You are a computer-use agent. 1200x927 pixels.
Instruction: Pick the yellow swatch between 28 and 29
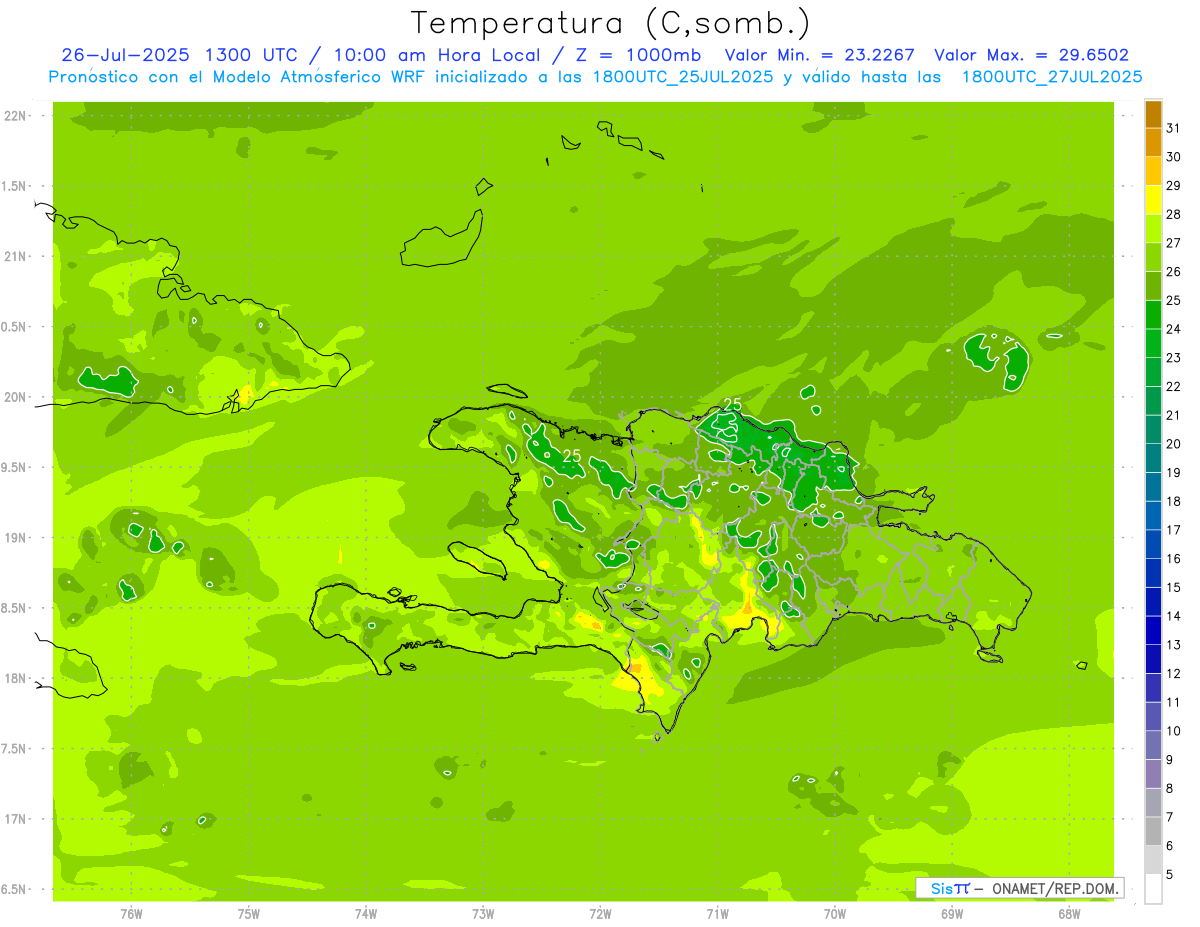tap(1153, 200)
